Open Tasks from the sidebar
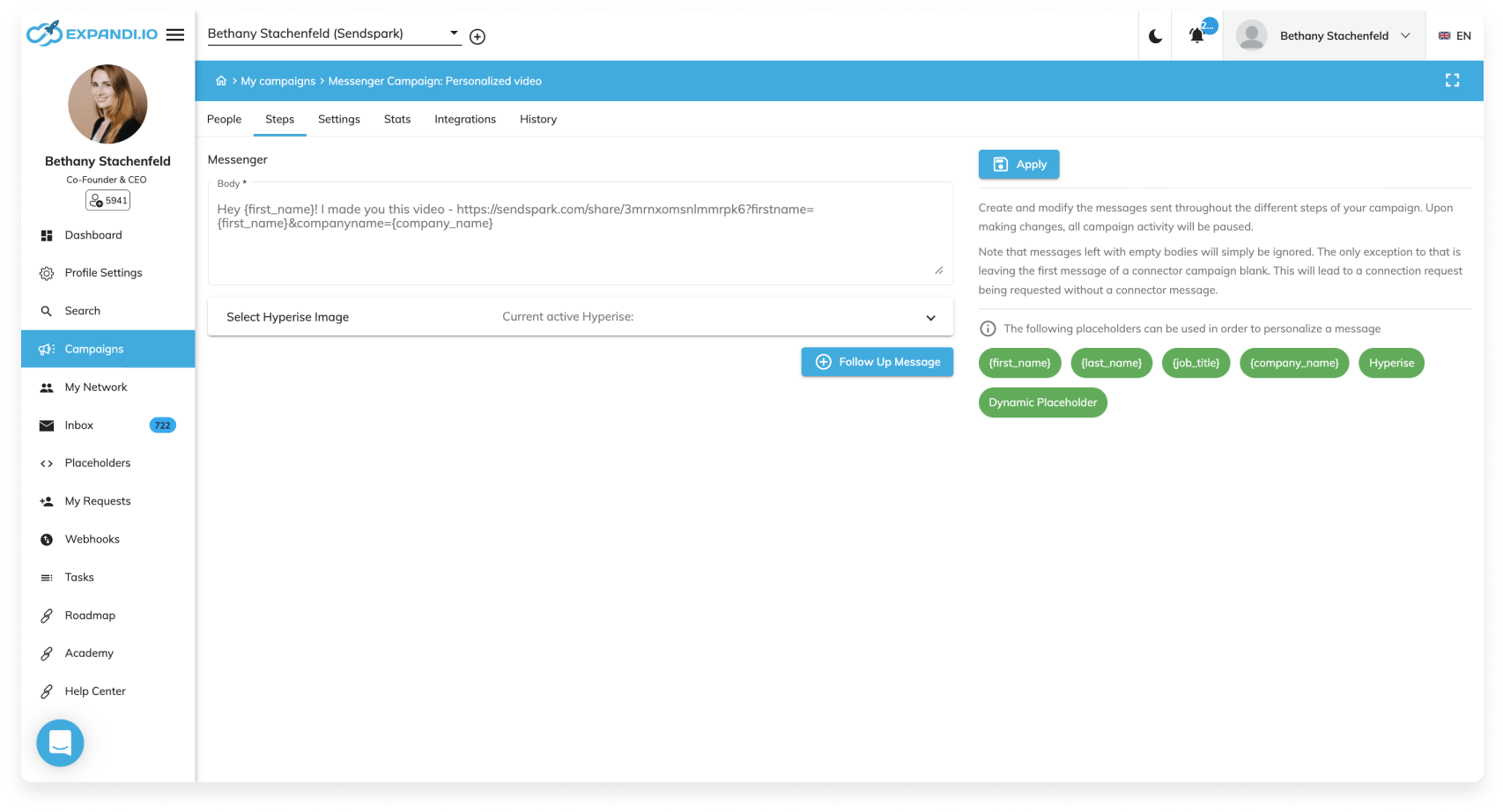 tap(78, 577)
